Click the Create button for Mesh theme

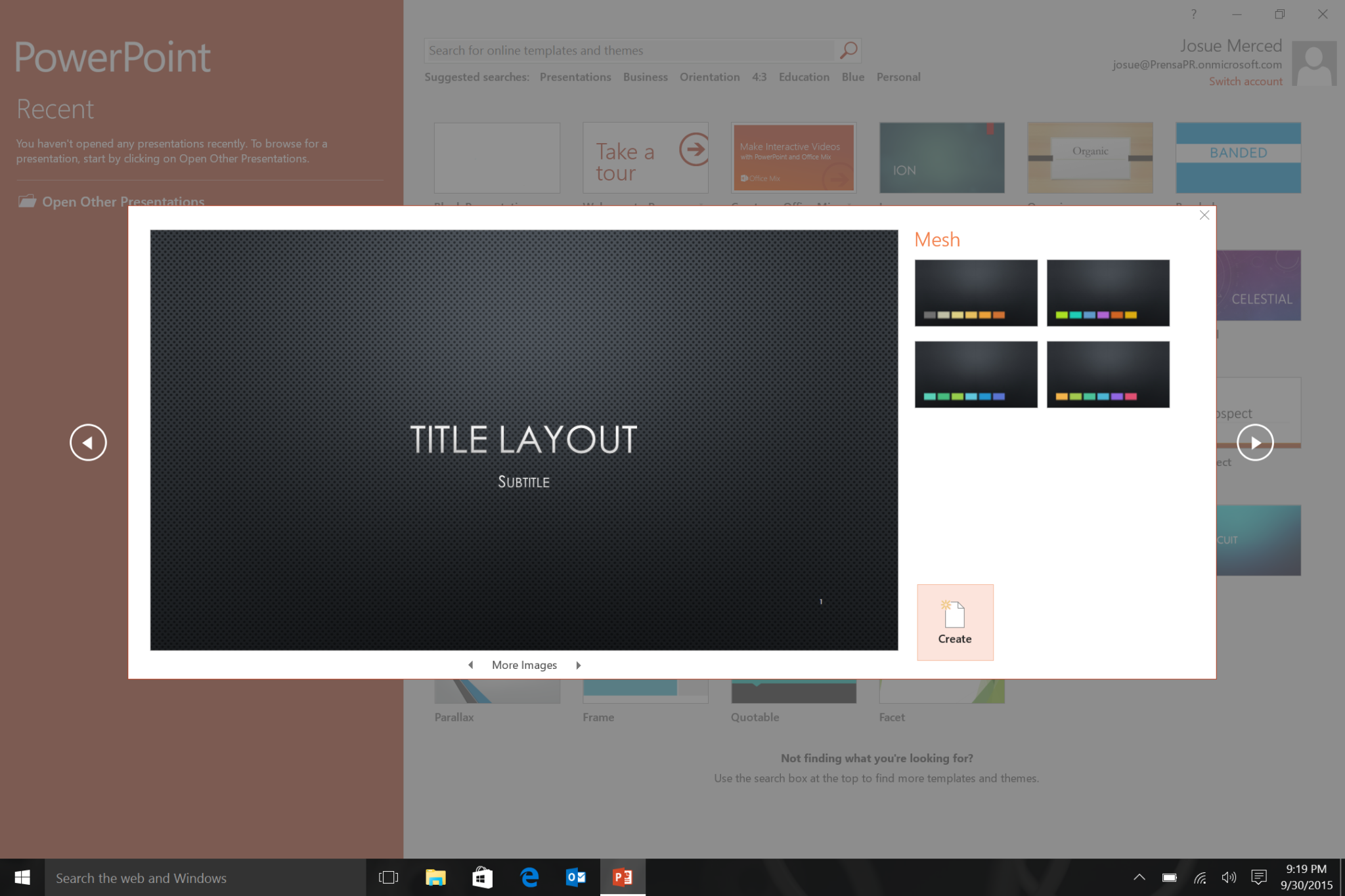click(x=955, y=622)
